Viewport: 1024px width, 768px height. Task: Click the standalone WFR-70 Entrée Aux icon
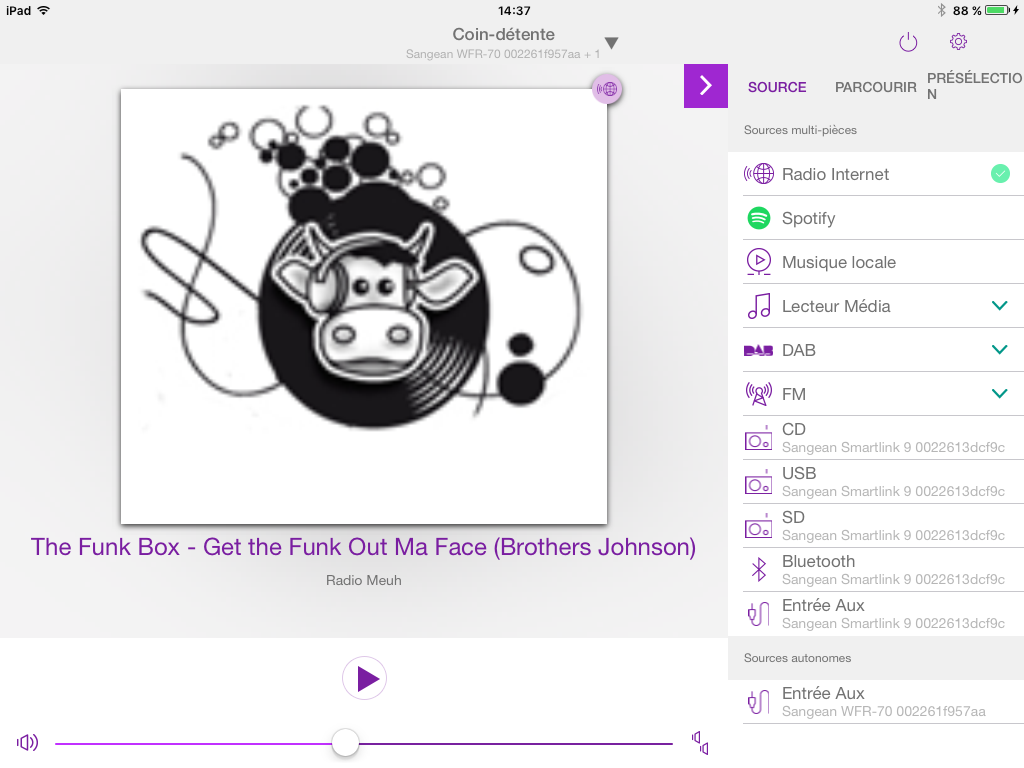758,702
